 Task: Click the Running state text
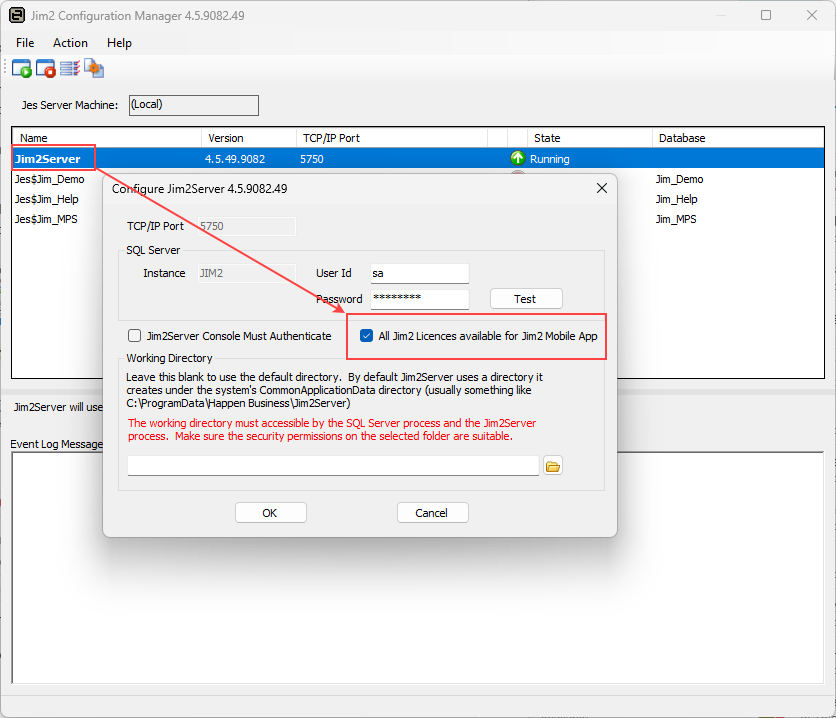pyautogui.click(x=550, y=159)
